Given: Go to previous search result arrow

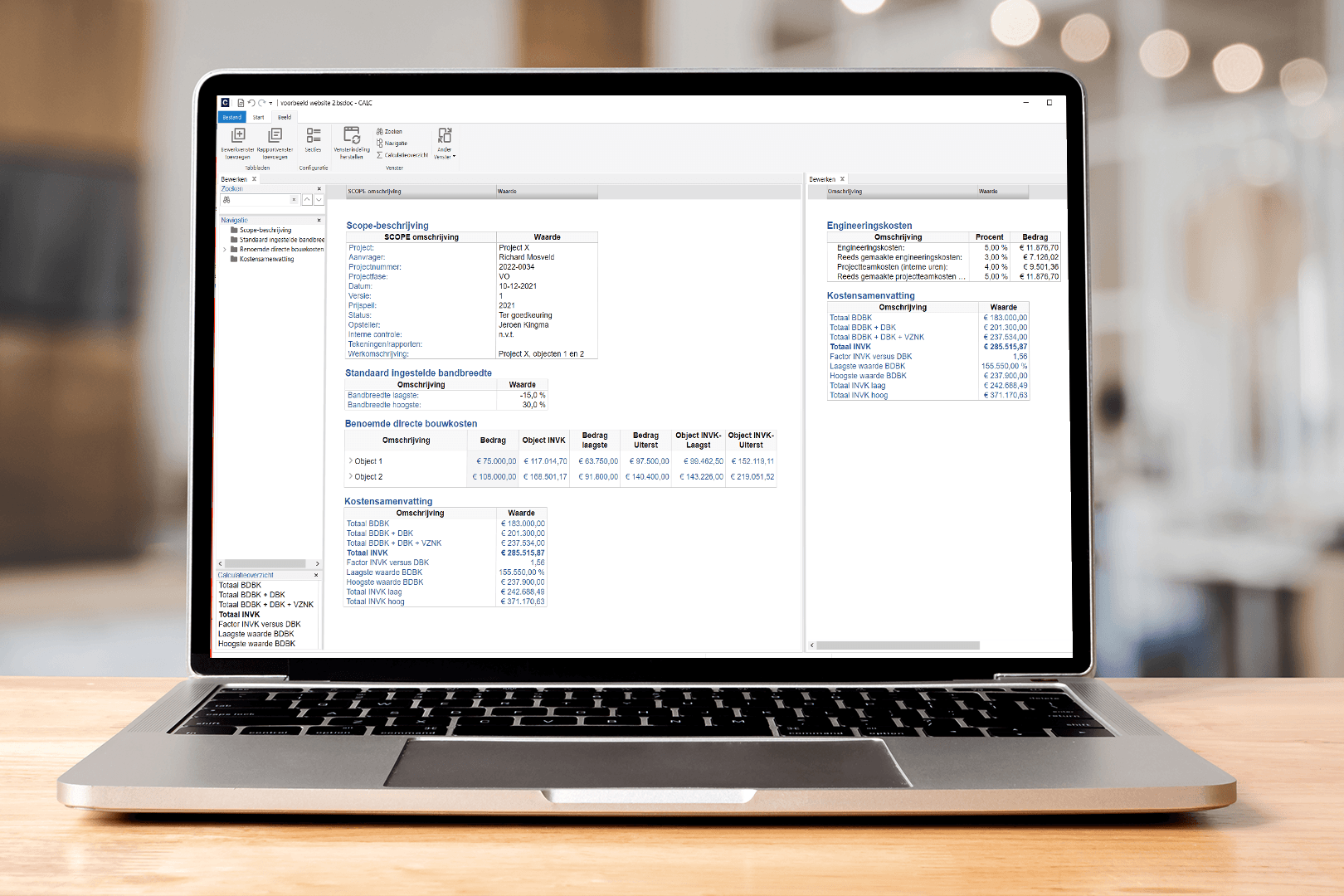Looking at the screenshot, I should pyautogui.click(x=307, y=200).
